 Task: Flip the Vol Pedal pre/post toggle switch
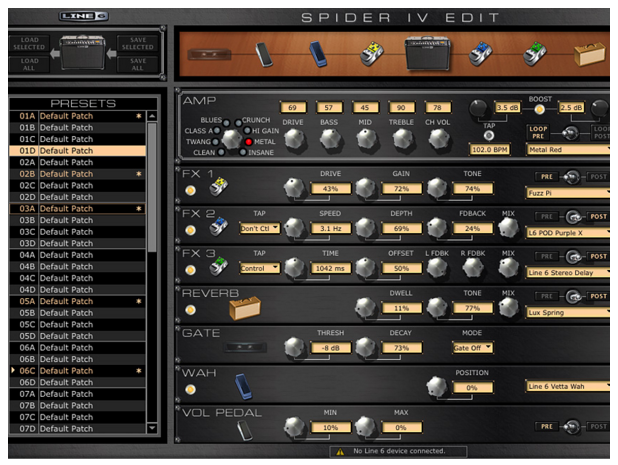572,426
